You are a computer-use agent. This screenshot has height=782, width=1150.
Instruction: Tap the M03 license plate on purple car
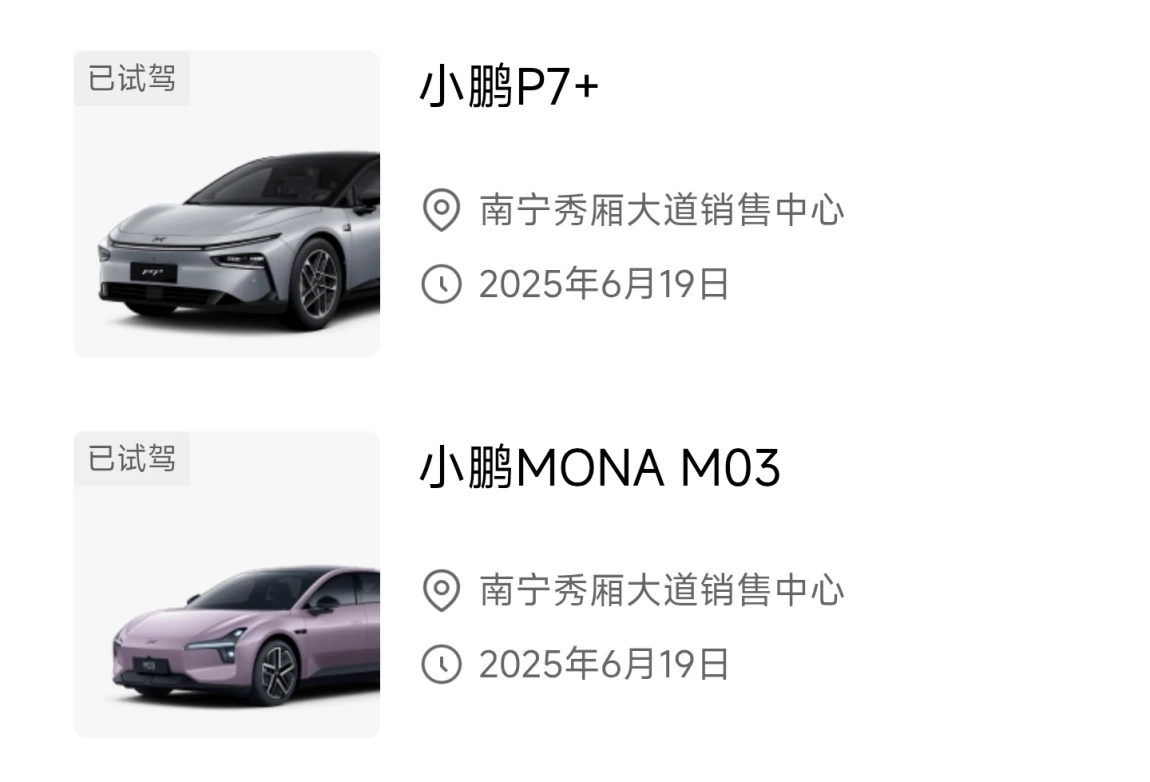151,665
